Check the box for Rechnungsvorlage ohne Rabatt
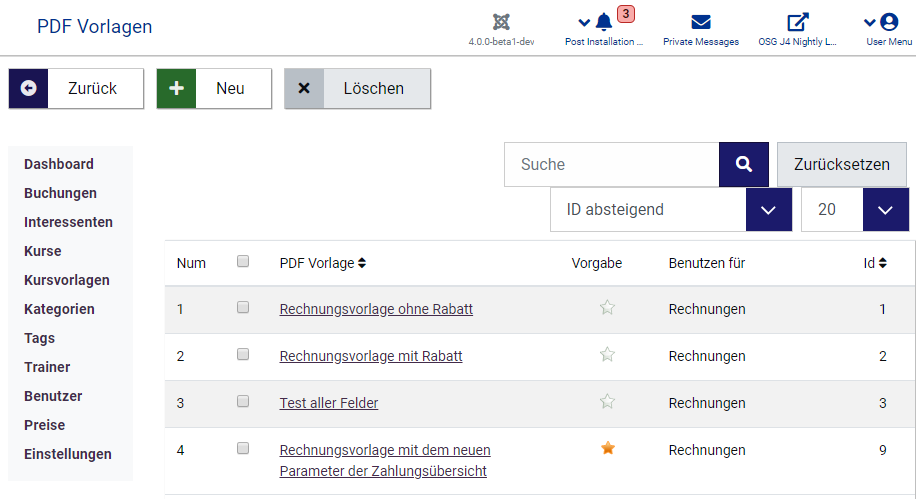Image resolution: width=916 pixels, height=499 pixels. 243,307
